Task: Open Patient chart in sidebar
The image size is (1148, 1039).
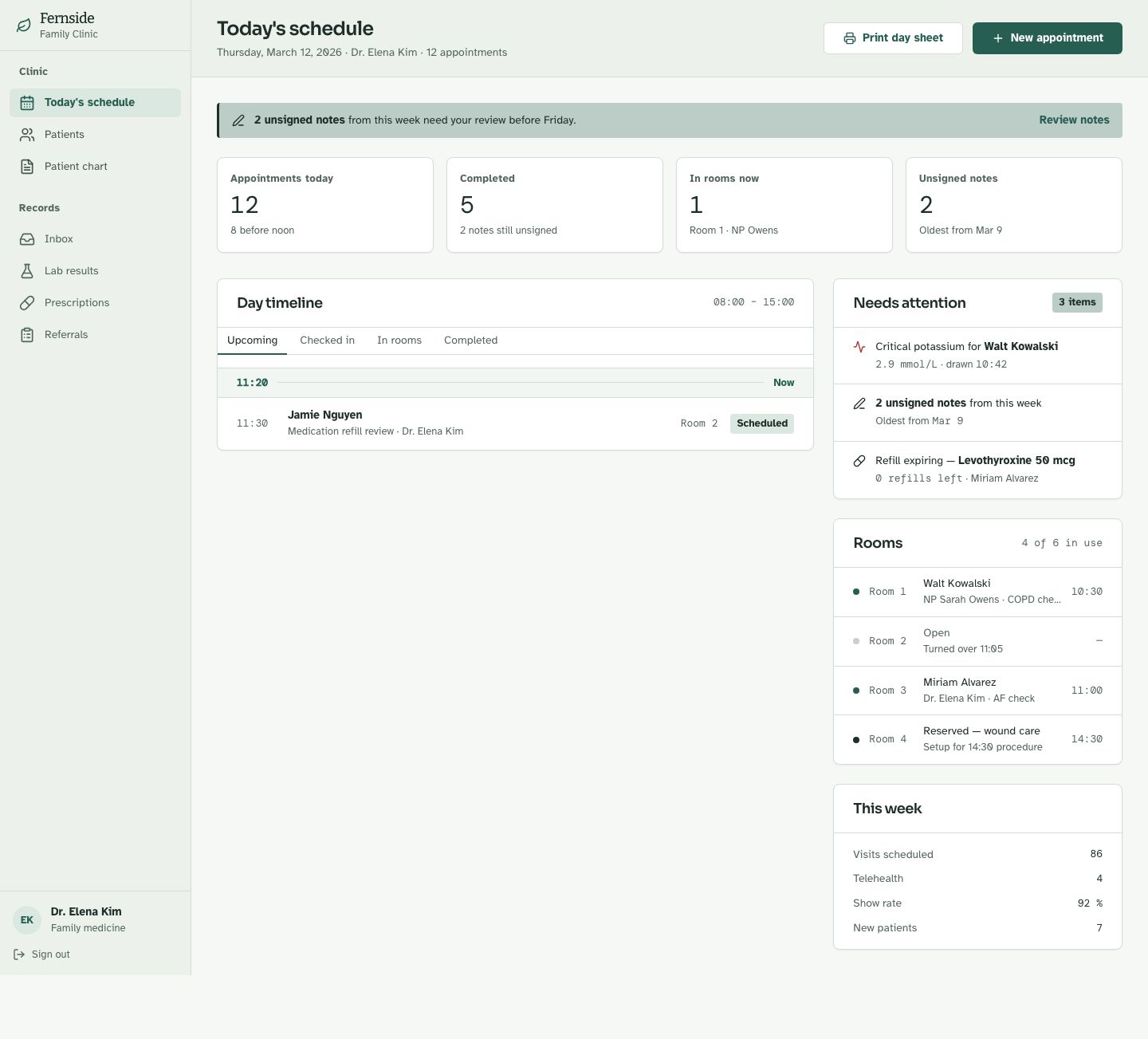Action: [x=96, y=167]
